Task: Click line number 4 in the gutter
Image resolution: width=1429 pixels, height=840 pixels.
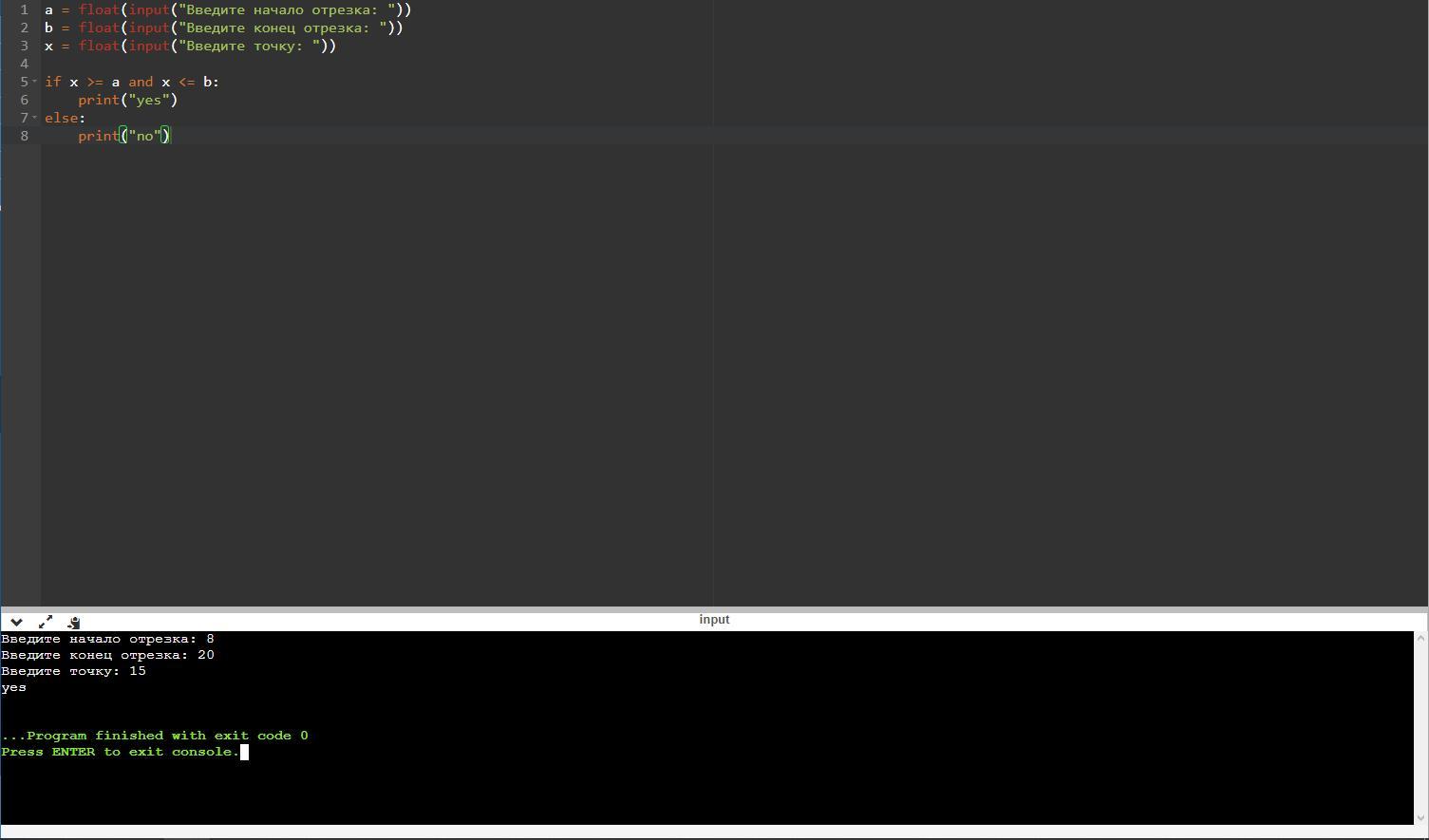Action: [24, 64]
